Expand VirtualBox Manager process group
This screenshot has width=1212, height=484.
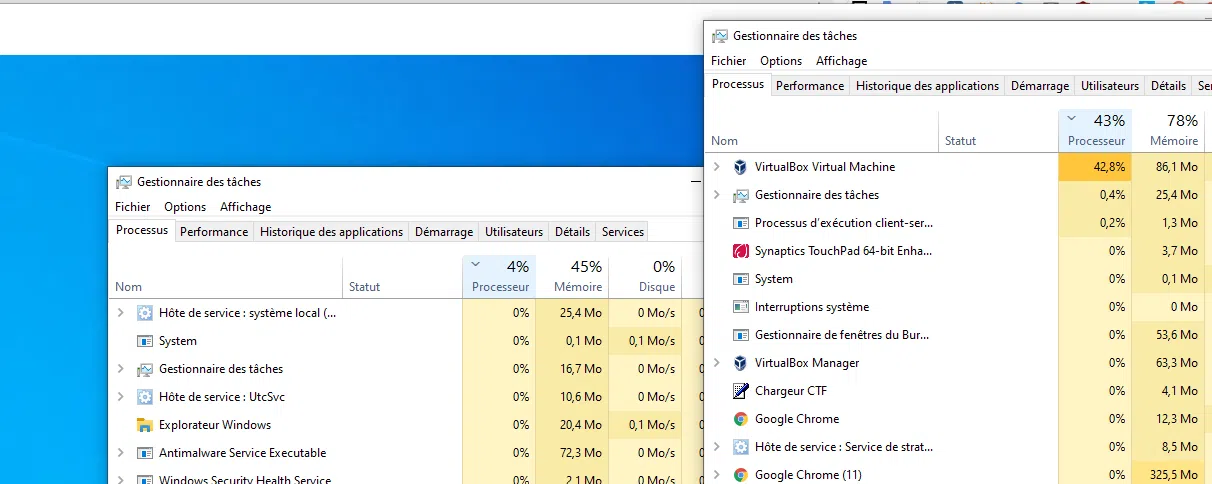716,363
